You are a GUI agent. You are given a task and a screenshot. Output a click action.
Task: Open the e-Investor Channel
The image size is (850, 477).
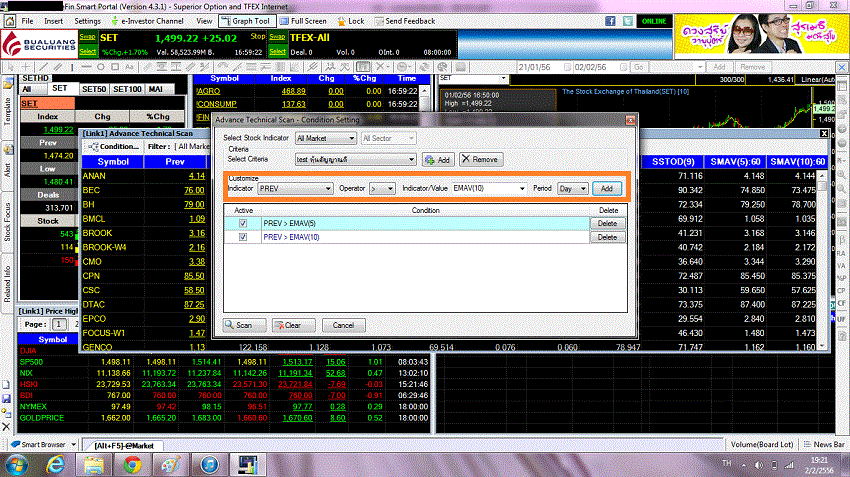(147, 21)
